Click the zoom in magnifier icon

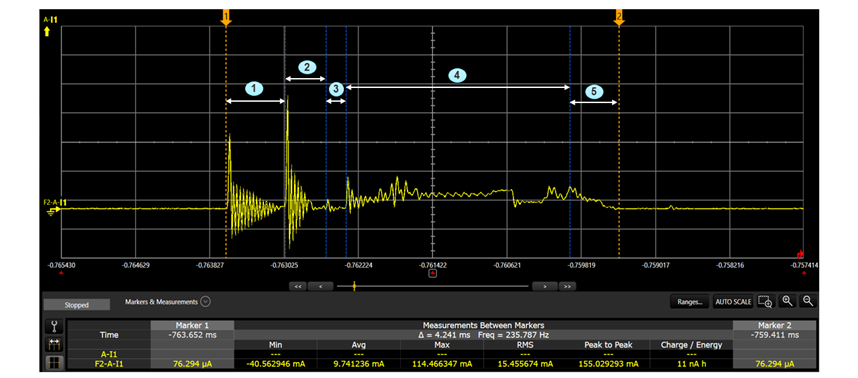point(787,301)
